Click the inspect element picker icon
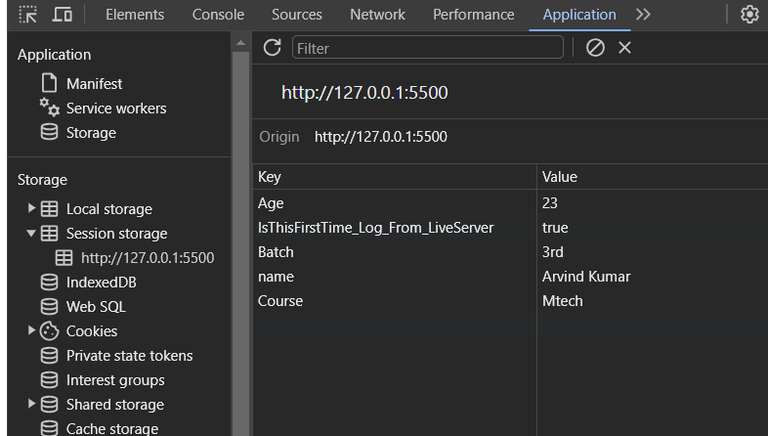Image resolution: width=768 pixels, height=436 pixels. (x=28, y=15)
